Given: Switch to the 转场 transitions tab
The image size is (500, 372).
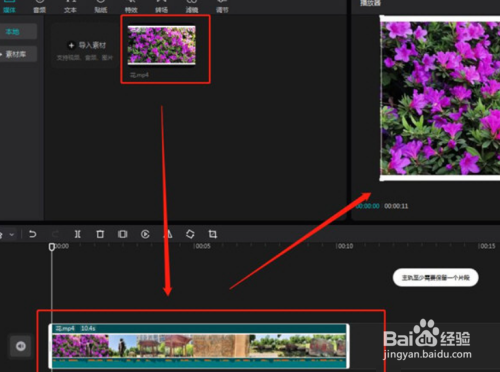Looking at the screenshot, I should click(161, 7).
